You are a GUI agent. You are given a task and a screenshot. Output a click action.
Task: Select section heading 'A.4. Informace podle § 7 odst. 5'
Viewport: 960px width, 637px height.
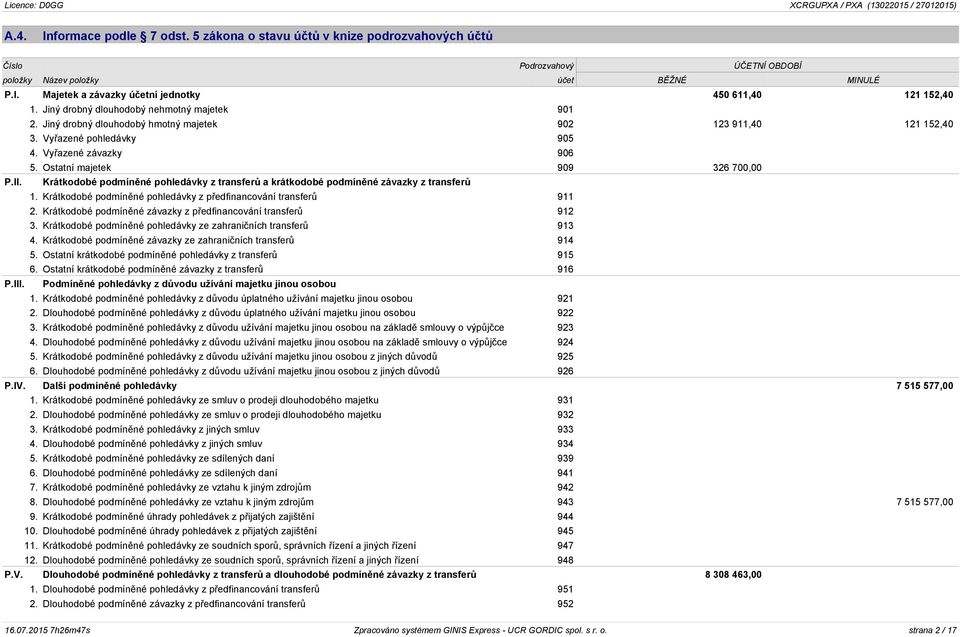pyautogui.click(x=248, y=36)
